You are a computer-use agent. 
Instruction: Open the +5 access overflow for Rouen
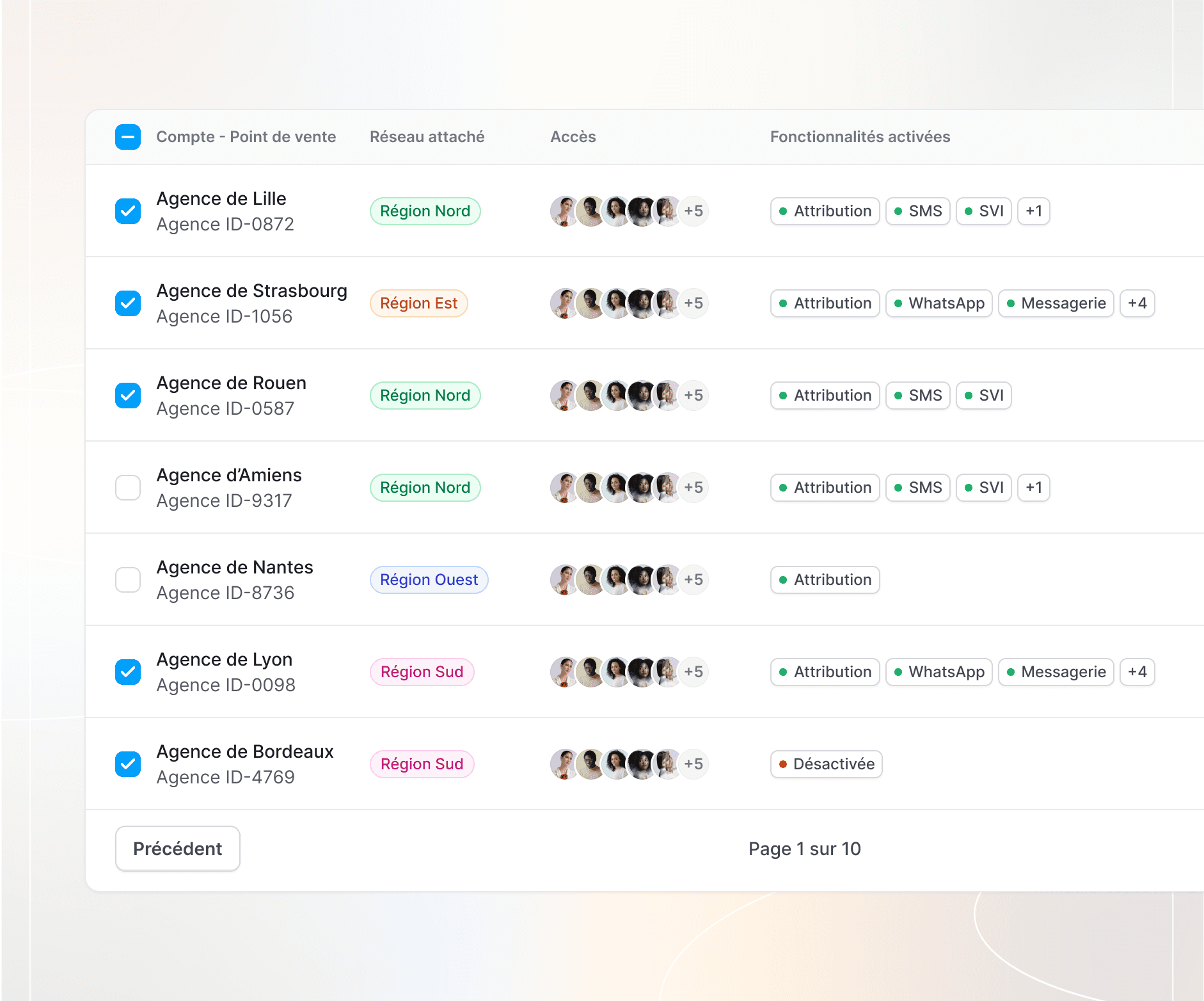tap(693, 396)
